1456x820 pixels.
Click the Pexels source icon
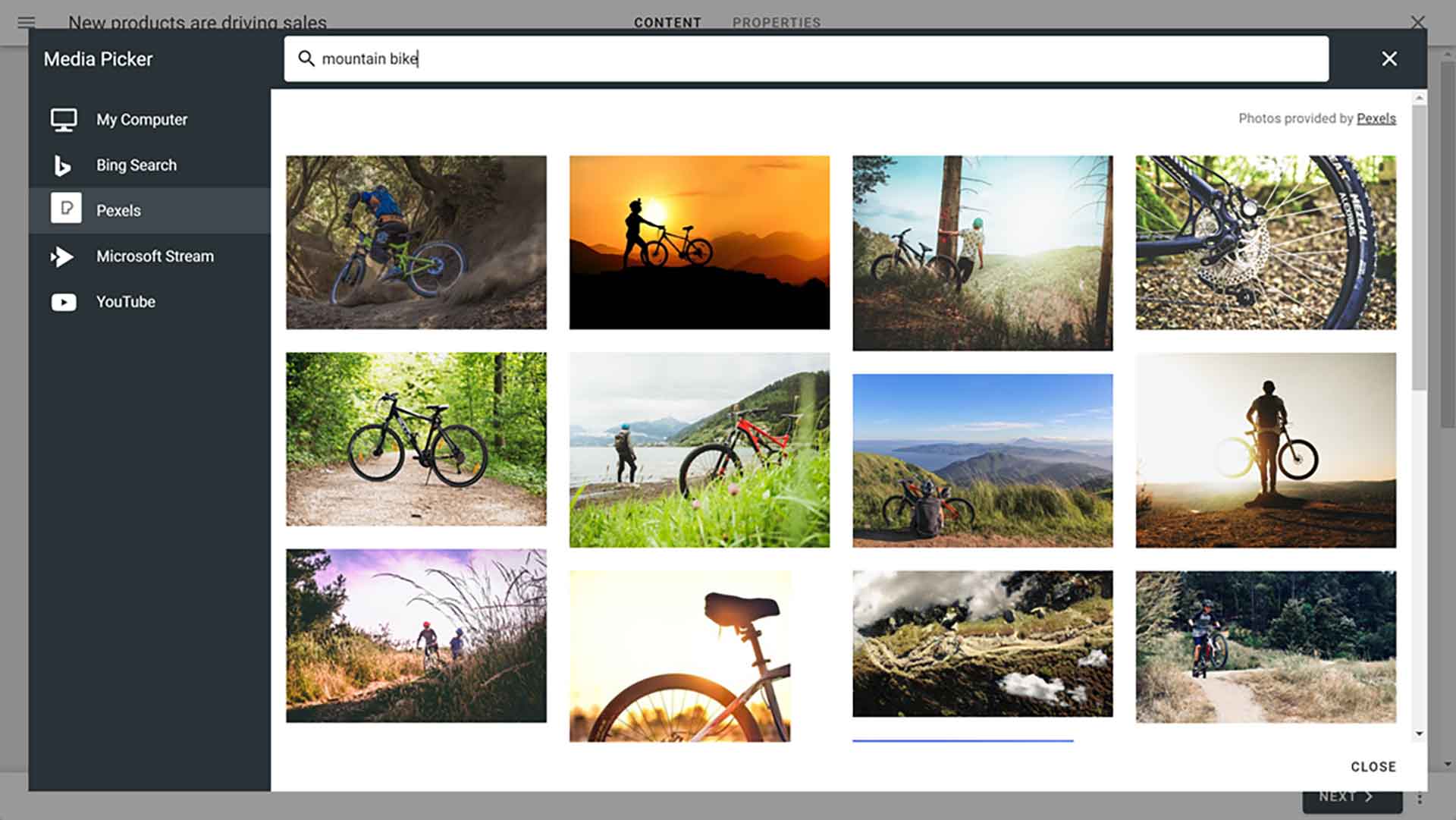click(x=65, y=210)
